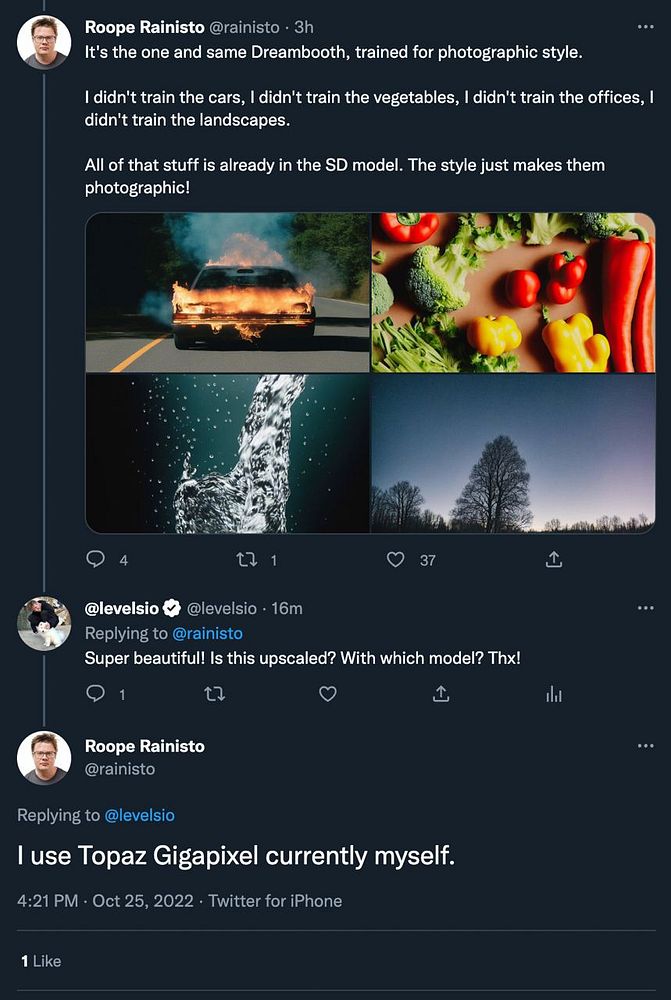View who liked the Topaz Gigapixel tweet

[x=41, y=961]
